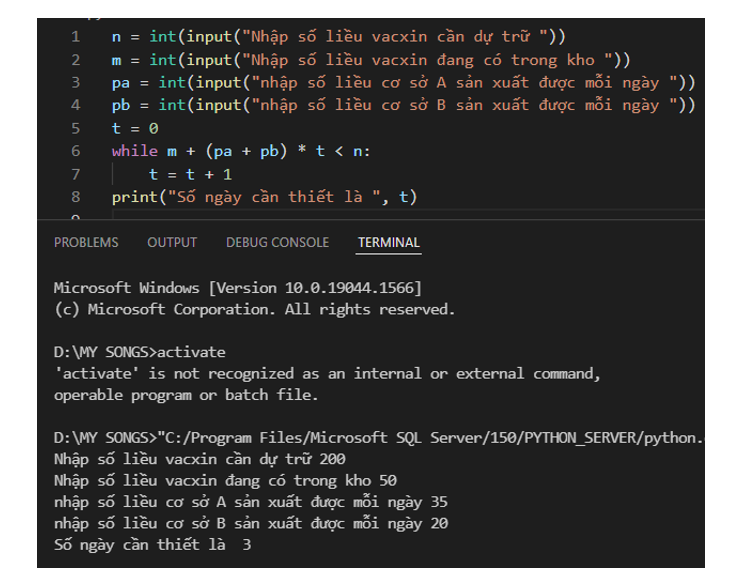Click the 'while m + (pa + pb)' line
This screenshot has height=579, width=729.
coord(241,151)
